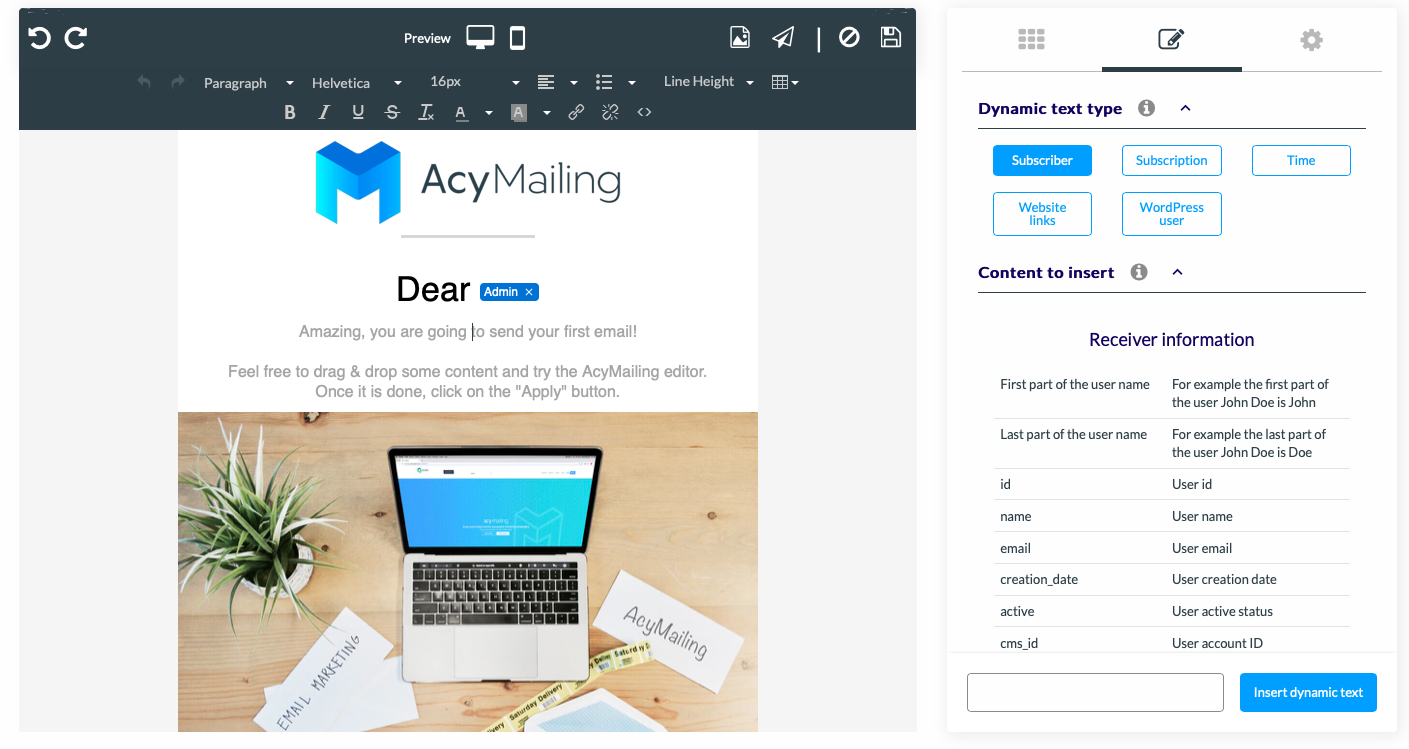Click the cancel circle-slash icon
Viewport: 1409px width, 749px height.
point(849,38)
